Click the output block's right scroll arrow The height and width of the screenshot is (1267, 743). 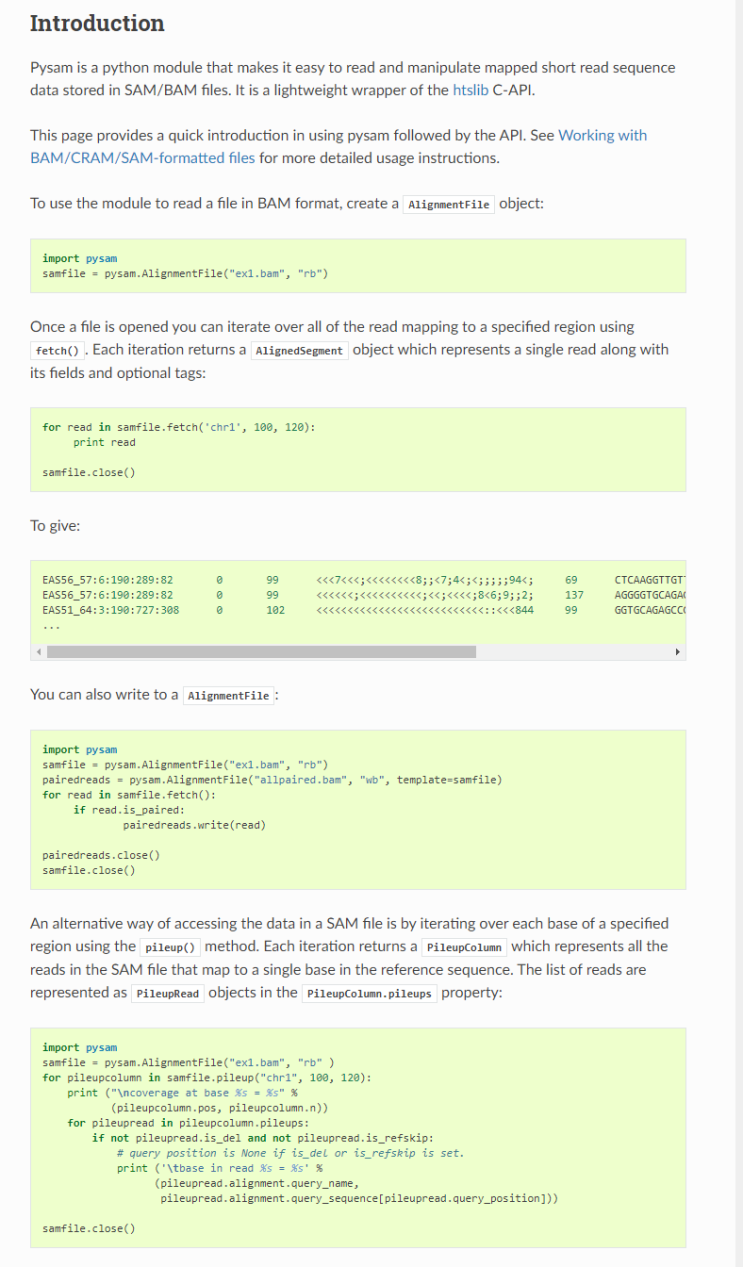click(x=677, y=652)
